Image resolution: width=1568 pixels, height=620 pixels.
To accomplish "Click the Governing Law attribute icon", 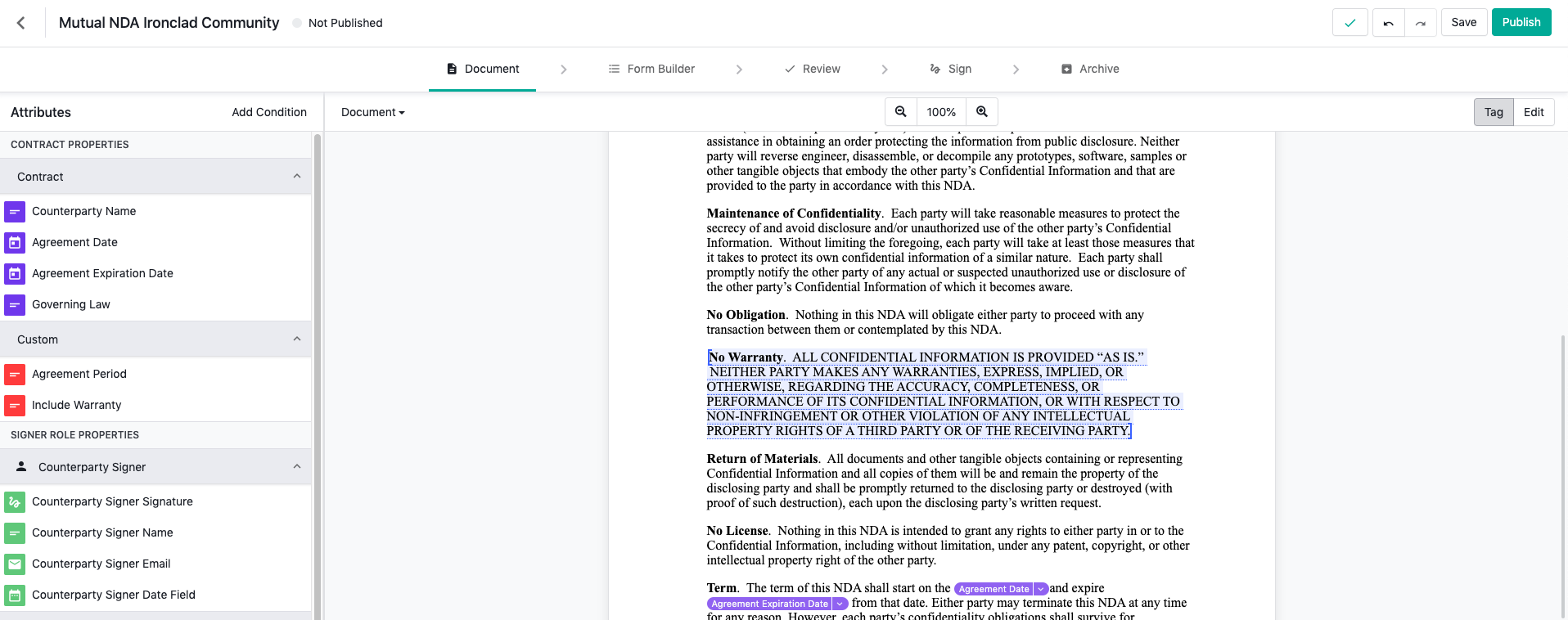I will point(15,305).
